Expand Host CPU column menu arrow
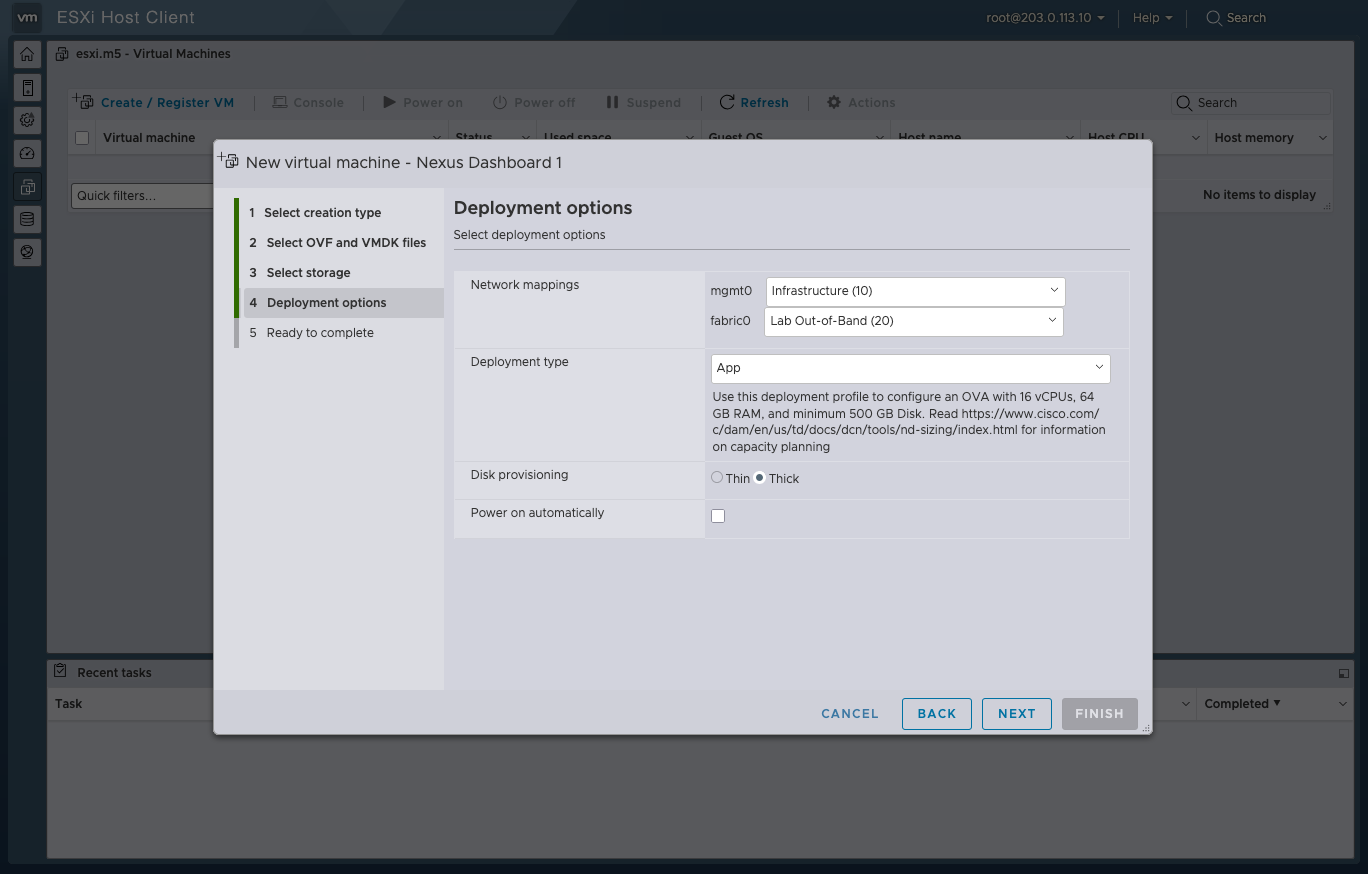This screenshot has width=1368, height=874. [x=1196, y=138]
